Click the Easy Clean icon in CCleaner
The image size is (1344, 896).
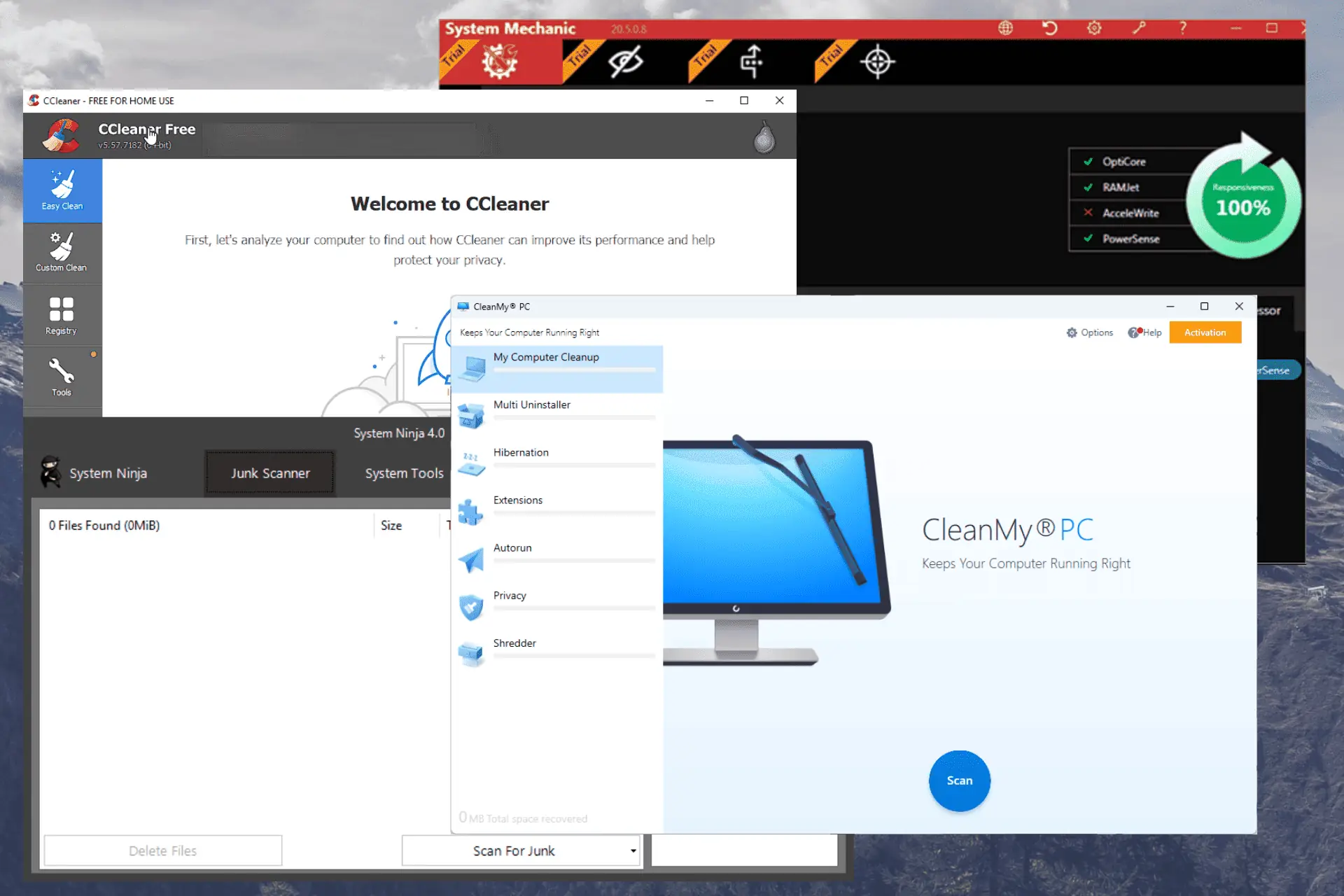click(x=62, y=190)
